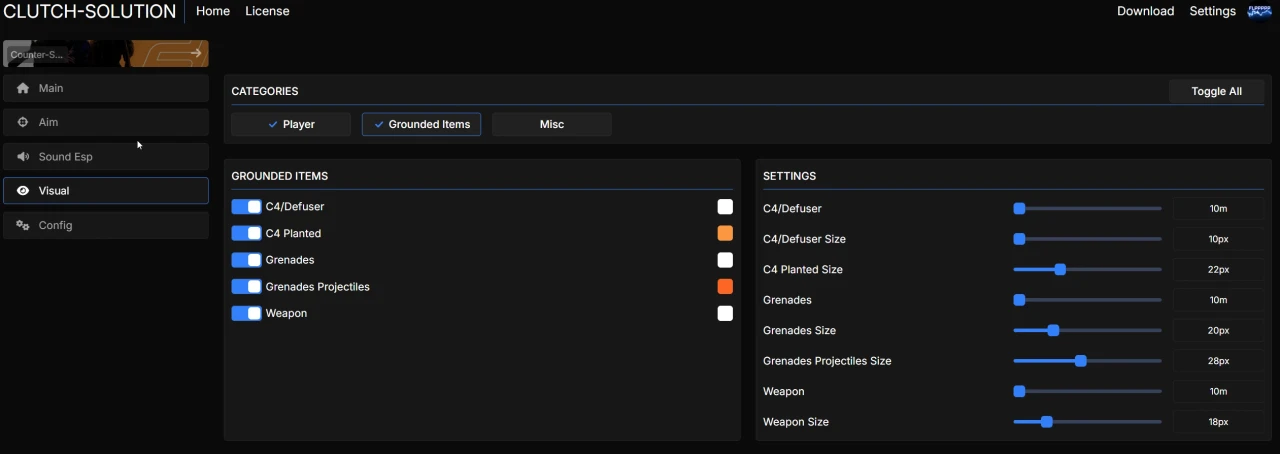Click the C4/Defuser 10m value field

[1218, 209]
